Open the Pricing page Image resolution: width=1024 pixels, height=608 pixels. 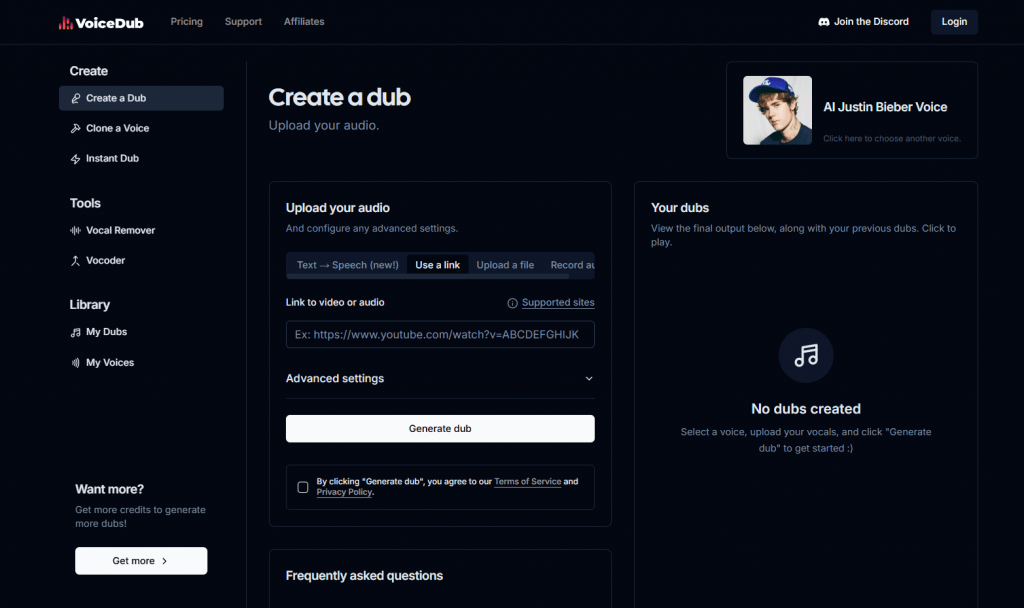187,22
